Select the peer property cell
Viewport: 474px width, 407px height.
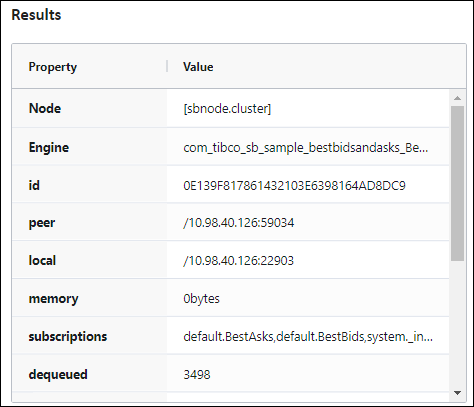pyautogui.click(x=89, y=222)
